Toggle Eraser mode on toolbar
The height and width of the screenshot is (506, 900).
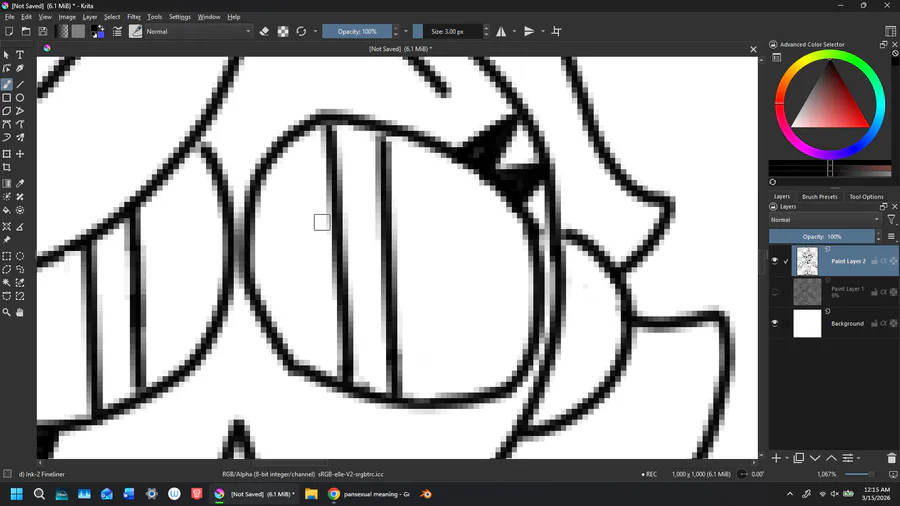[264, 32]
